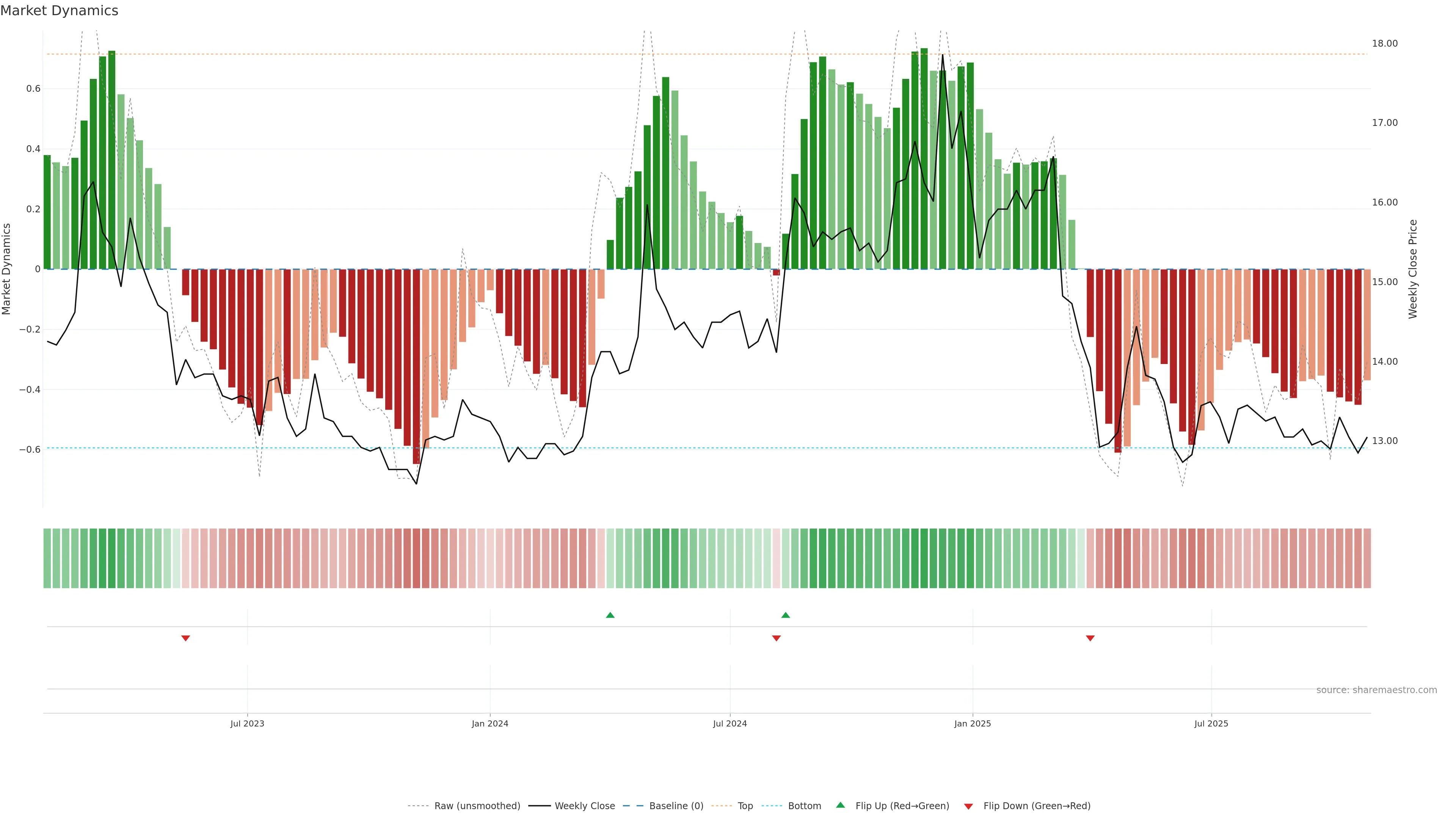This screenshot has height=819, width=1456.
Task: Click the Jul 2023 x-axis label
Action: click(247, 723)
